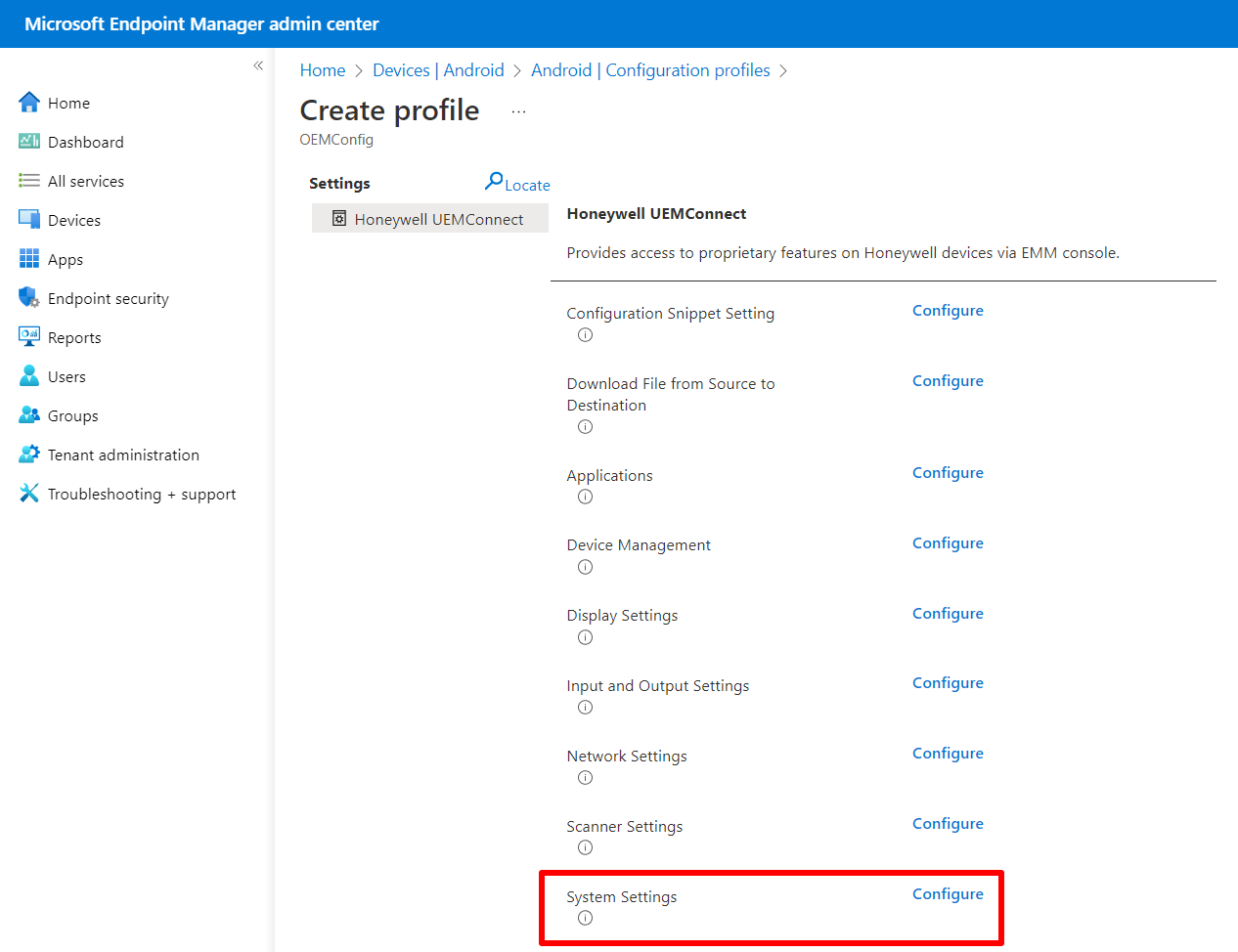
Task: Open Troubleshooting + support in sidebar
Action: pyautogui.click(x=142, y=494)
